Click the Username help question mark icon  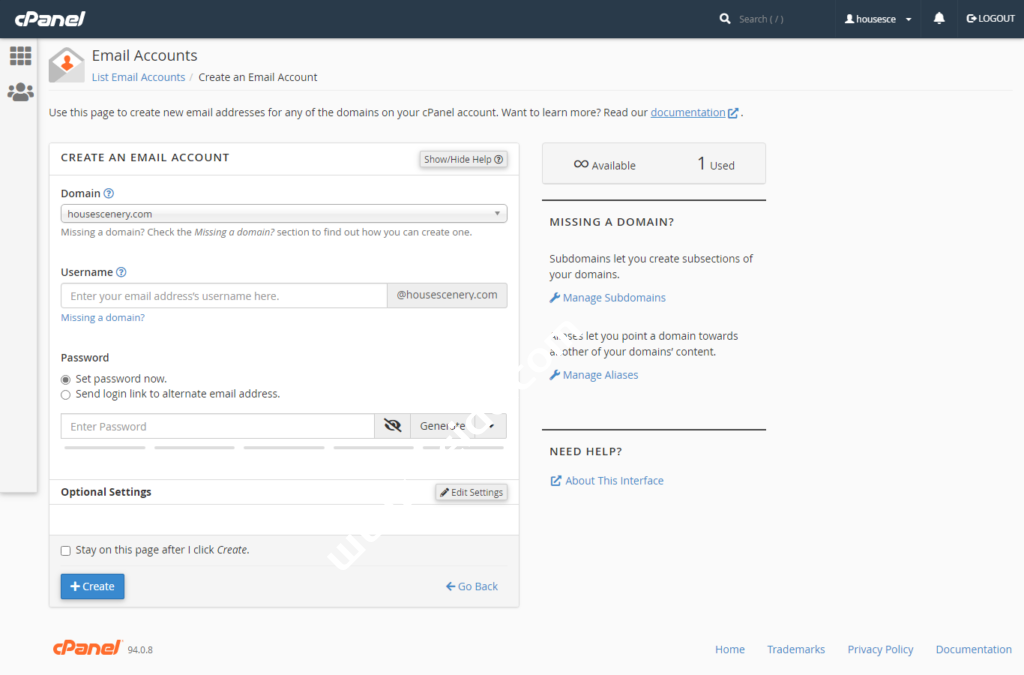click(121, 272)
